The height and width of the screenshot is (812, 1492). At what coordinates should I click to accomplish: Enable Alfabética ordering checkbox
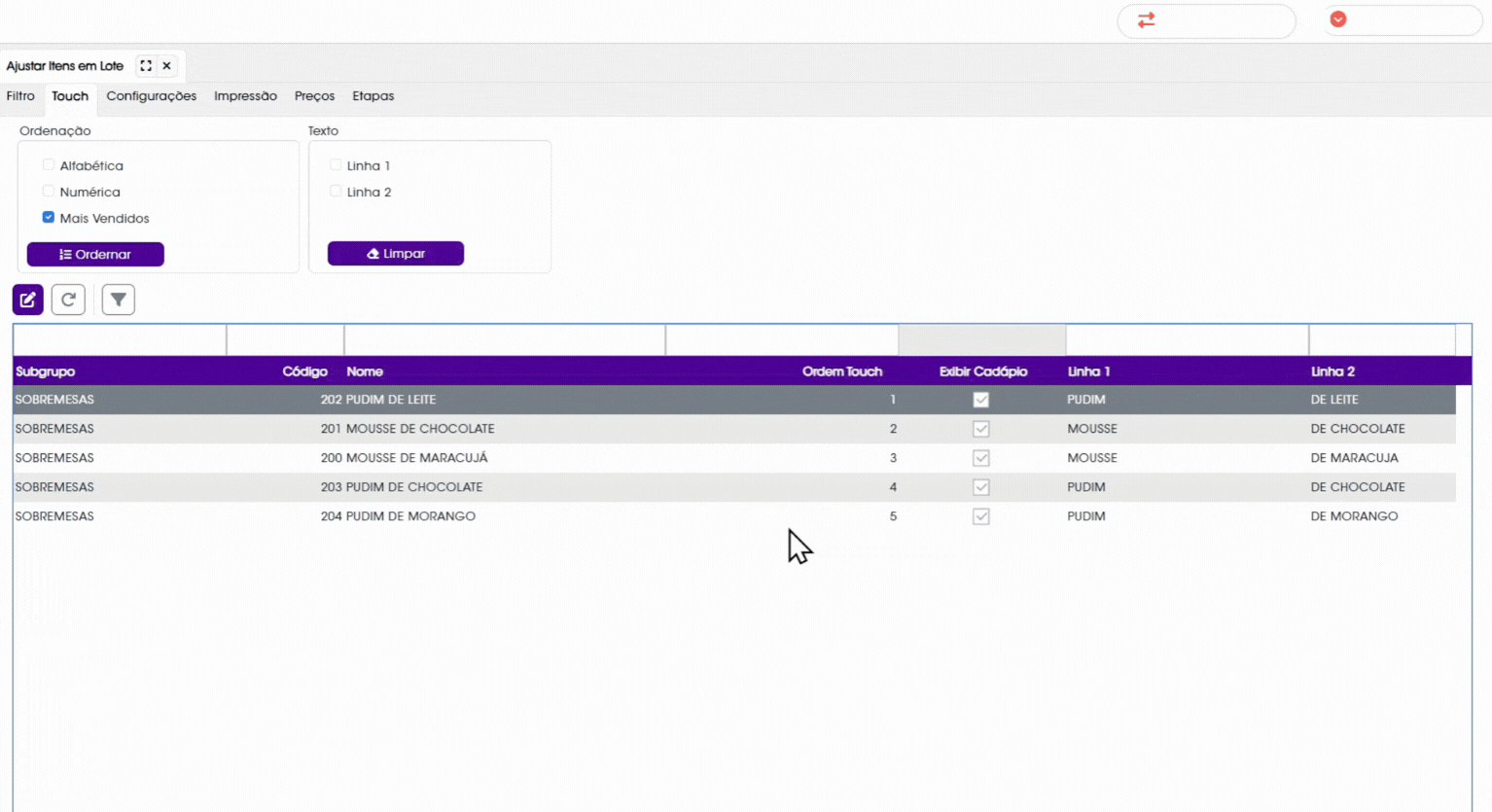click(x=49, y=165)
